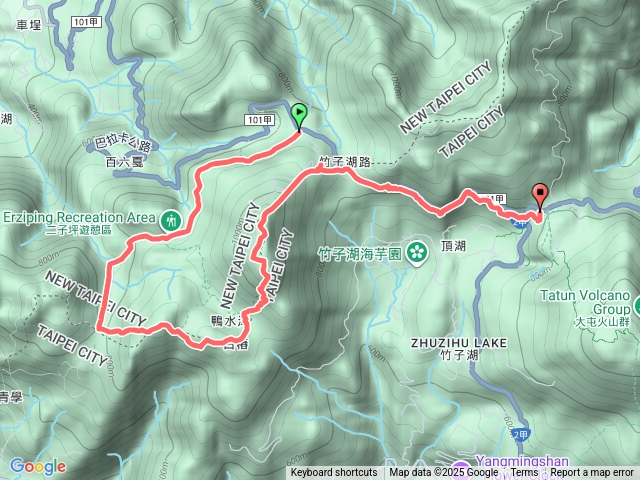Click the ZHUZIHU LAKE label

[459, 343]
